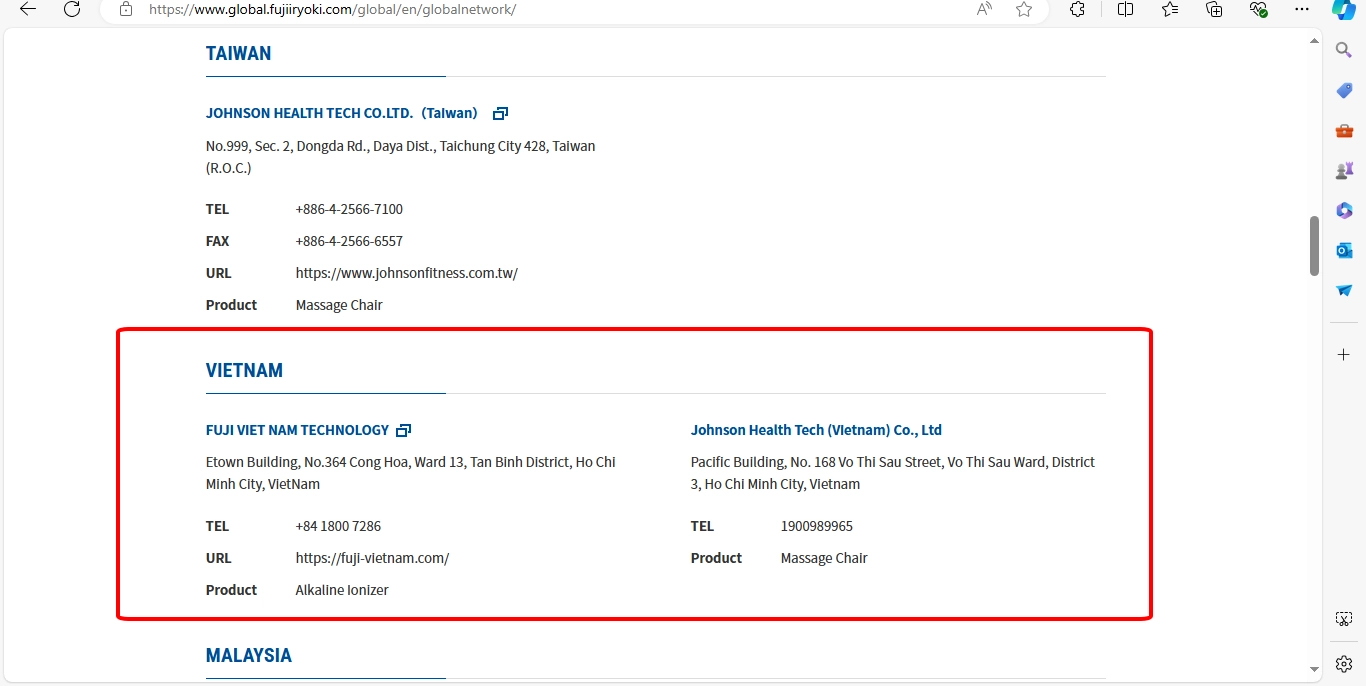Click product value Alkaline Ionizer
The height and width of the screenshot is (686, 1366).
(342, 590)
